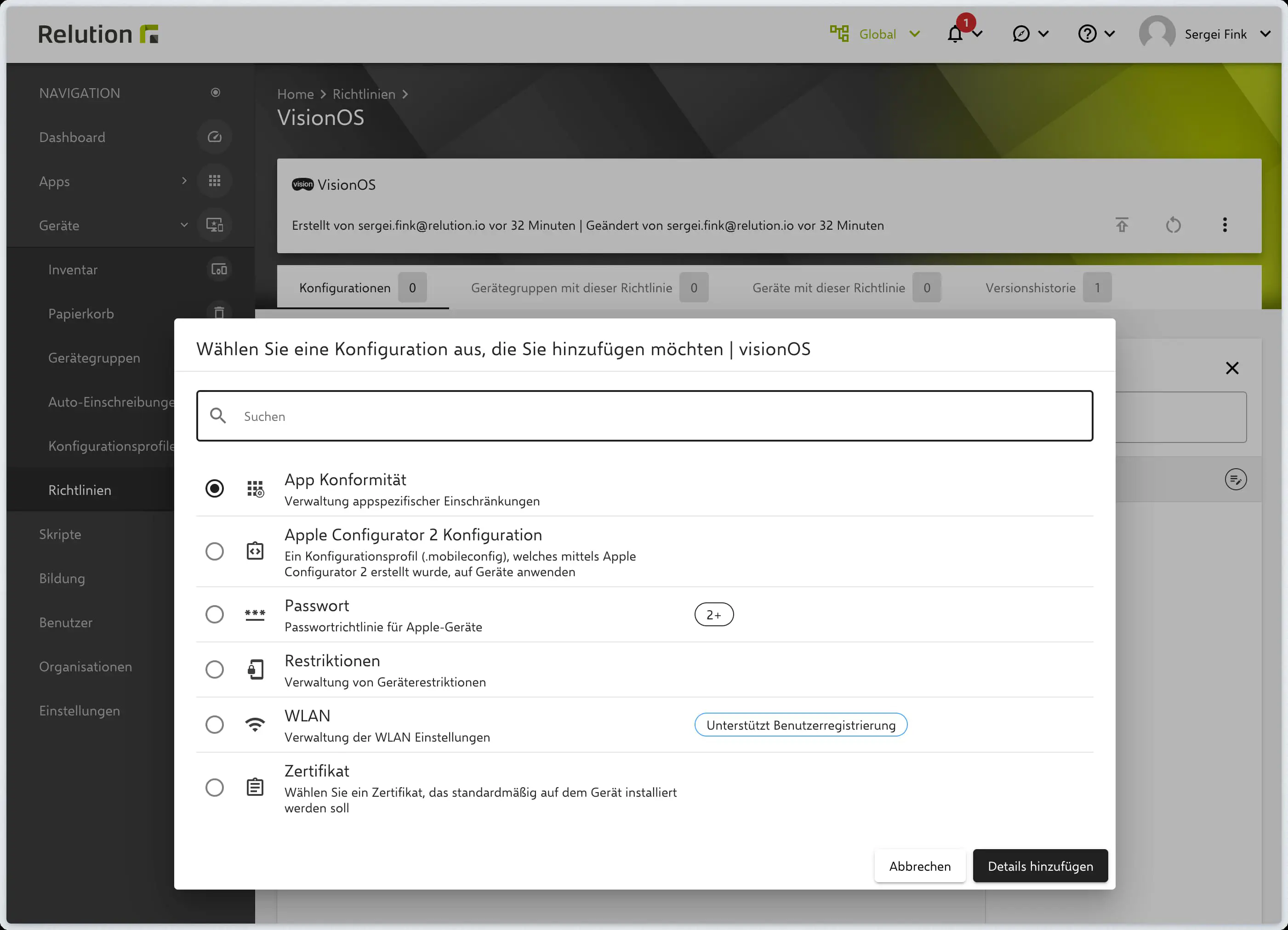Click the Richtlinien breadcrumb link
1288x930 pixels.
coord(364,94)
